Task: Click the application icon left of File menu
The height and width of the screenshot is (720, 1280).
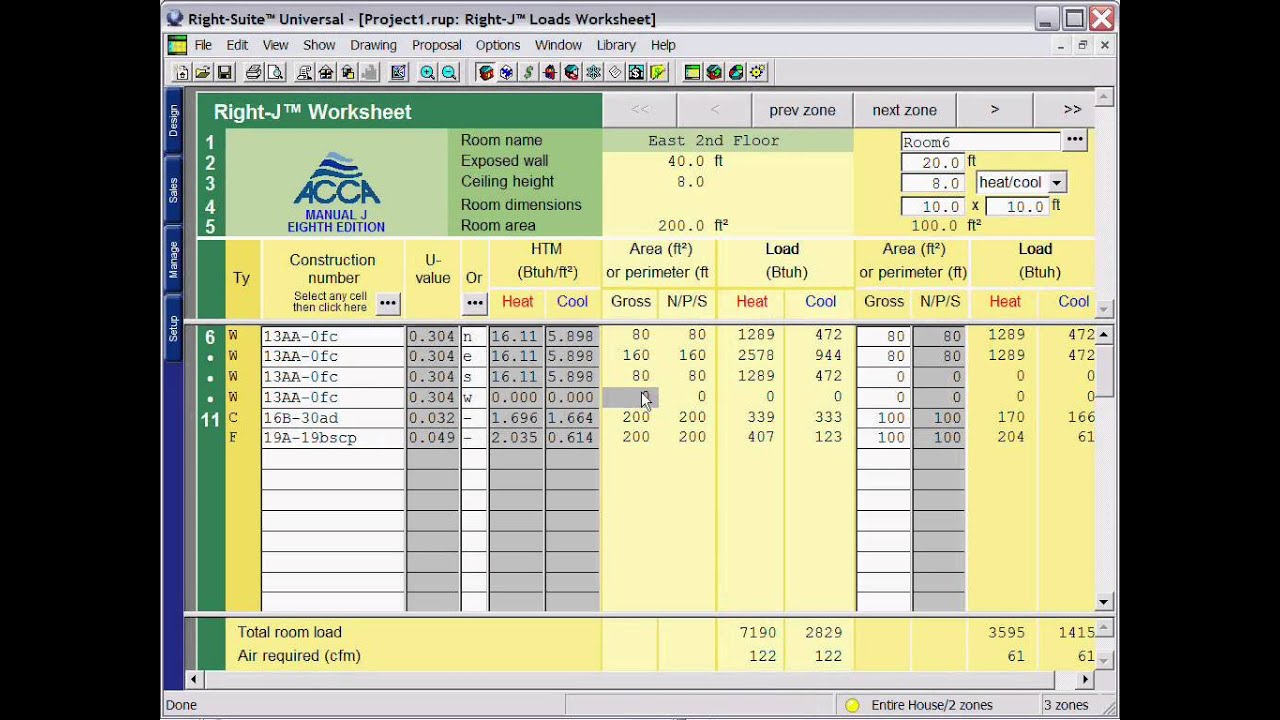Action: point(177,45)
